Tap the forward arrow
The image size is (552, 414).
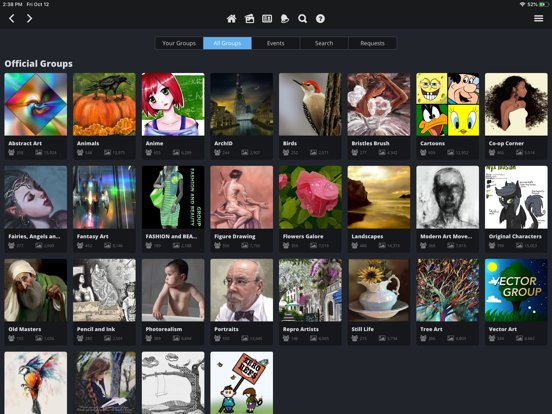point(30,18)
